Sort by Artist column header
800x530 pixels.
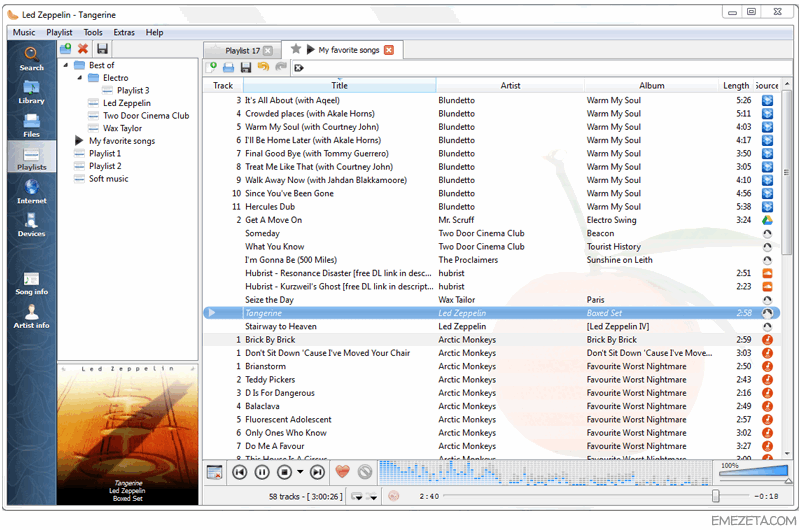510,86
